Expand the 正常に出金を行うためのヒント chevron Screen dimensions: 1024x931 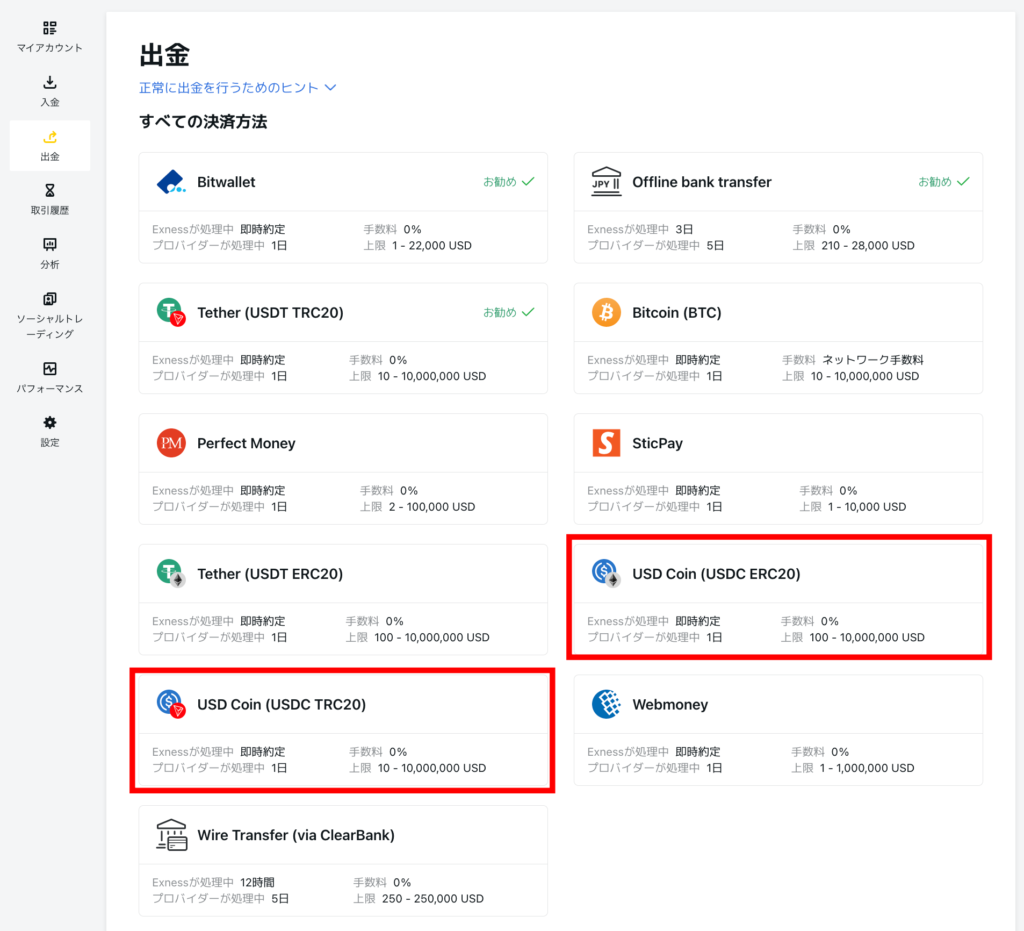click(x=330, y=87)
